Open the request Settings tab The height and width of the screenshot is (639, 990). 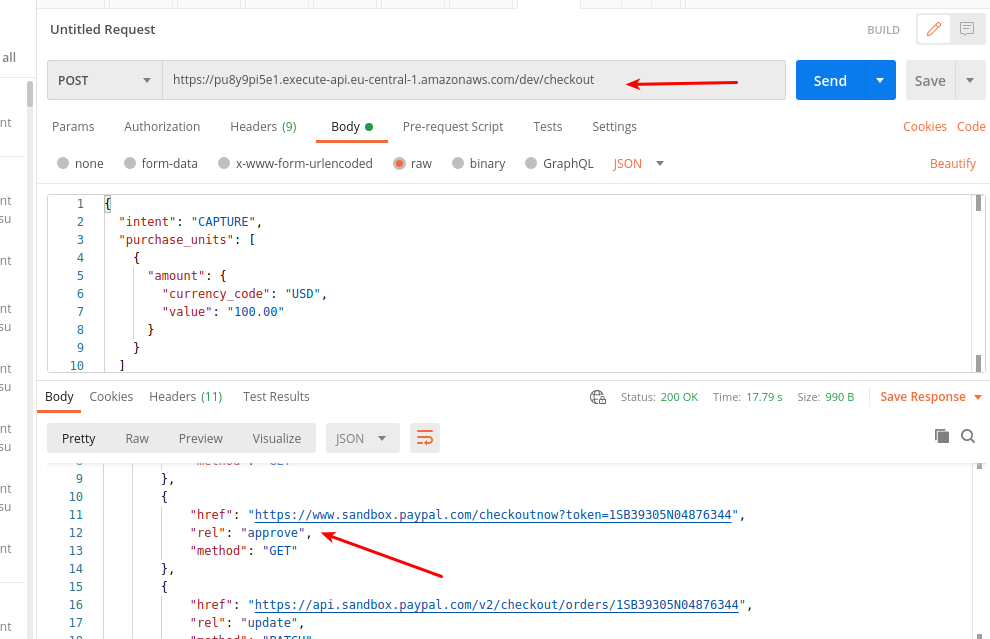coord(614,127)
